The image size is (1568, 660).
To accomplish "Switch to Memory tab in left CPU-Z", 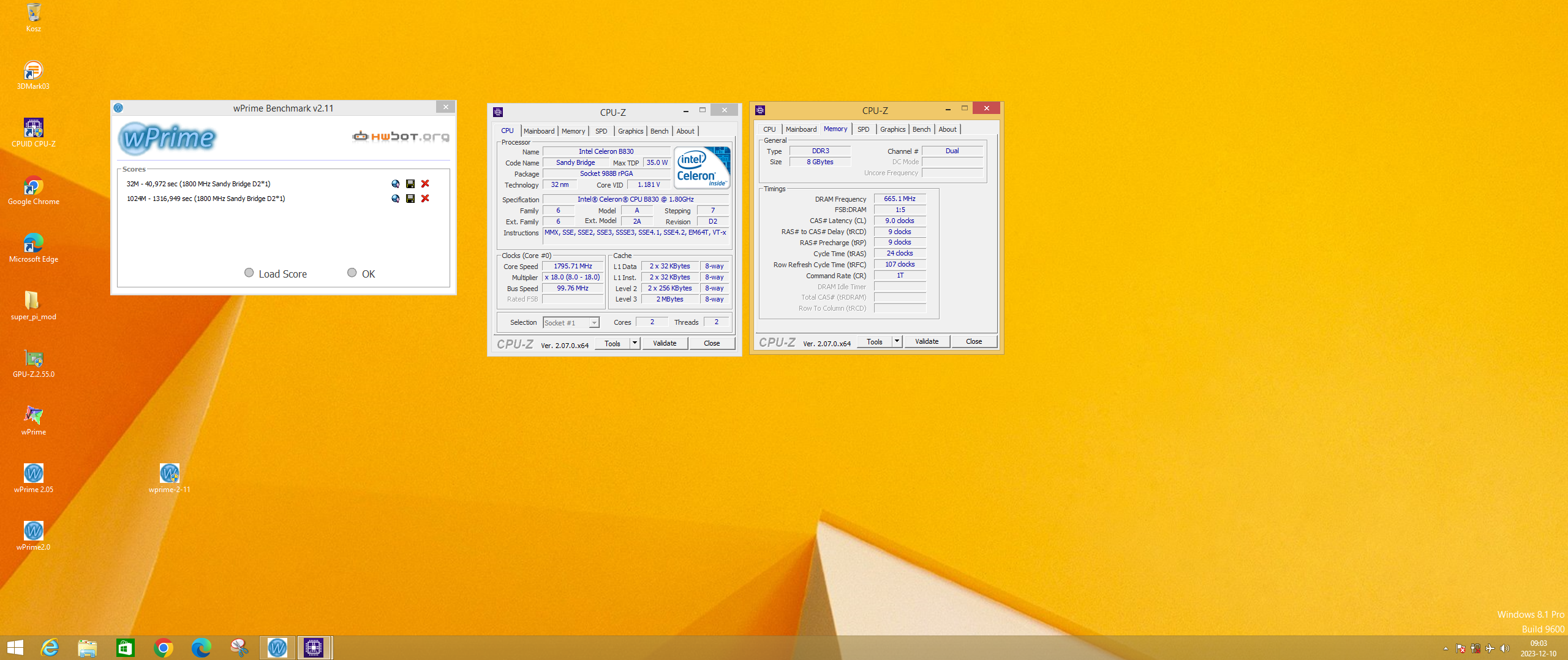I will pos(573,131).
